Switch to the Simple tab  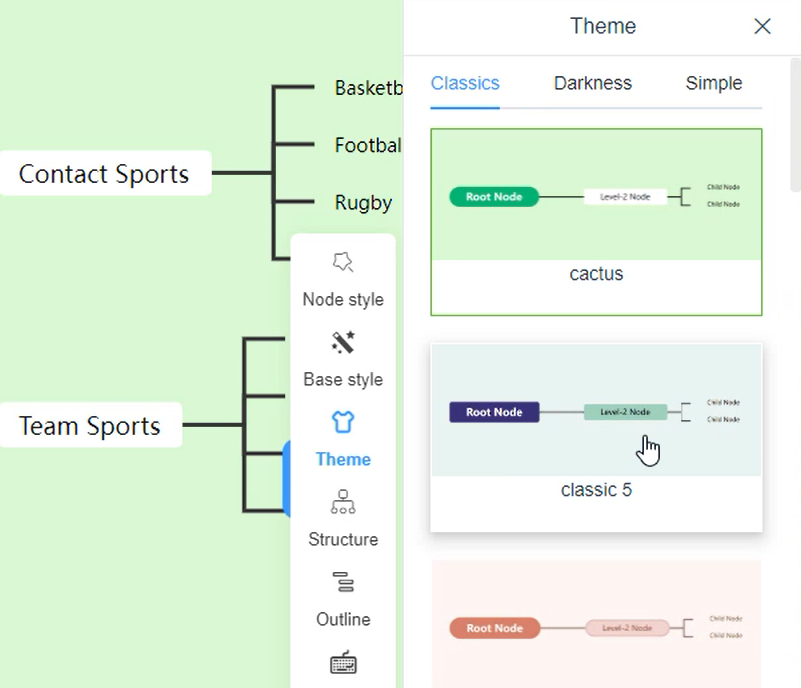pos(714,84)
